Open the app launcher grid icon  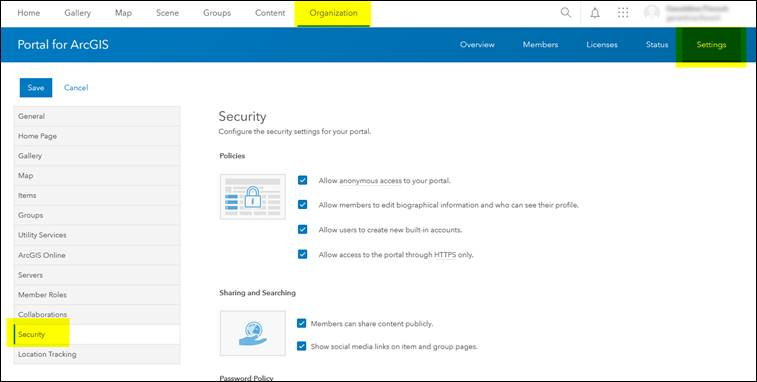[x=623, y=13]
